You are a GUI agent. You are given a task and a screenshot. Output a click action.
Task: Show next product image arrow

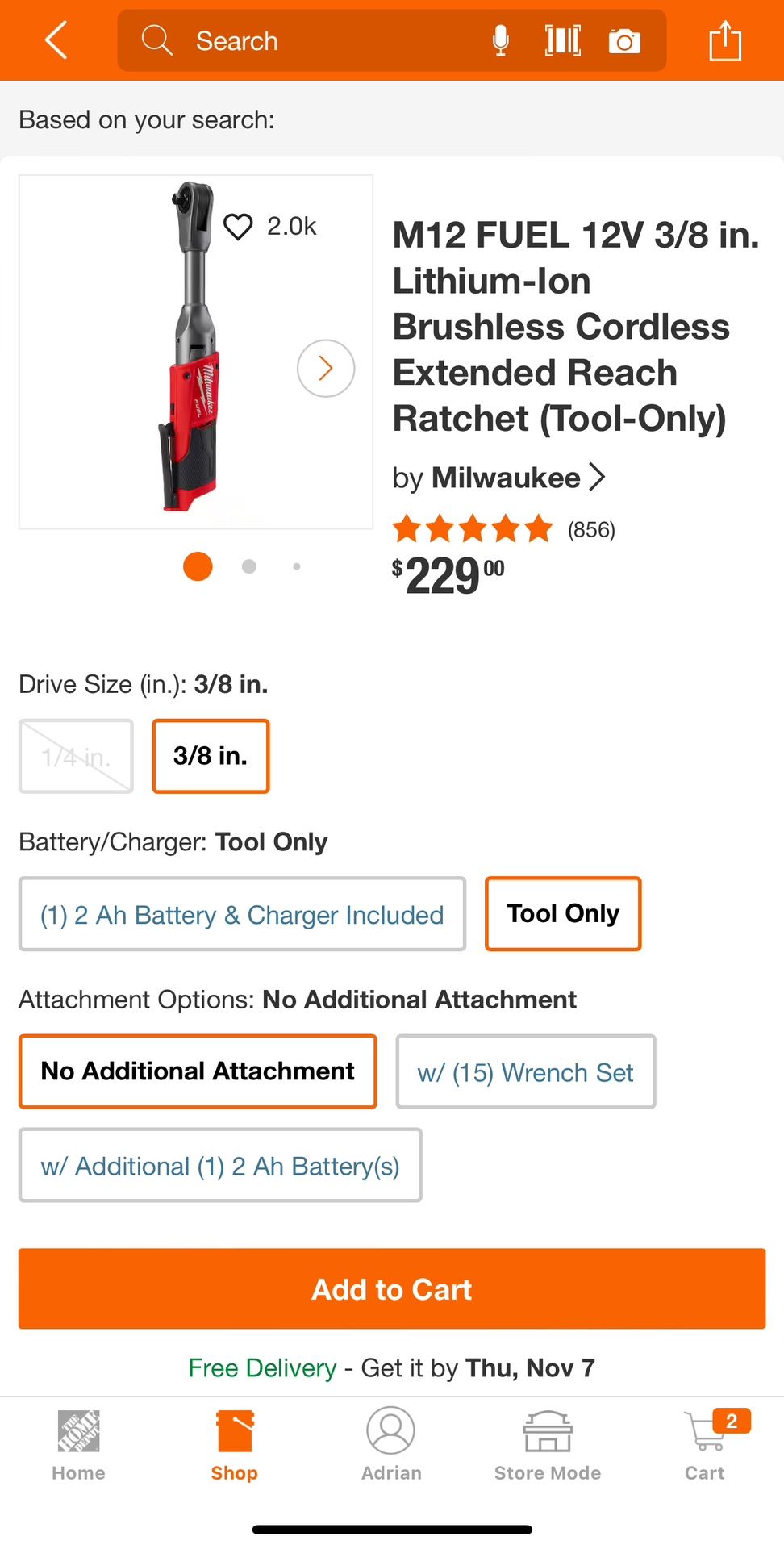pyautogui.click(x=326, y=369)
